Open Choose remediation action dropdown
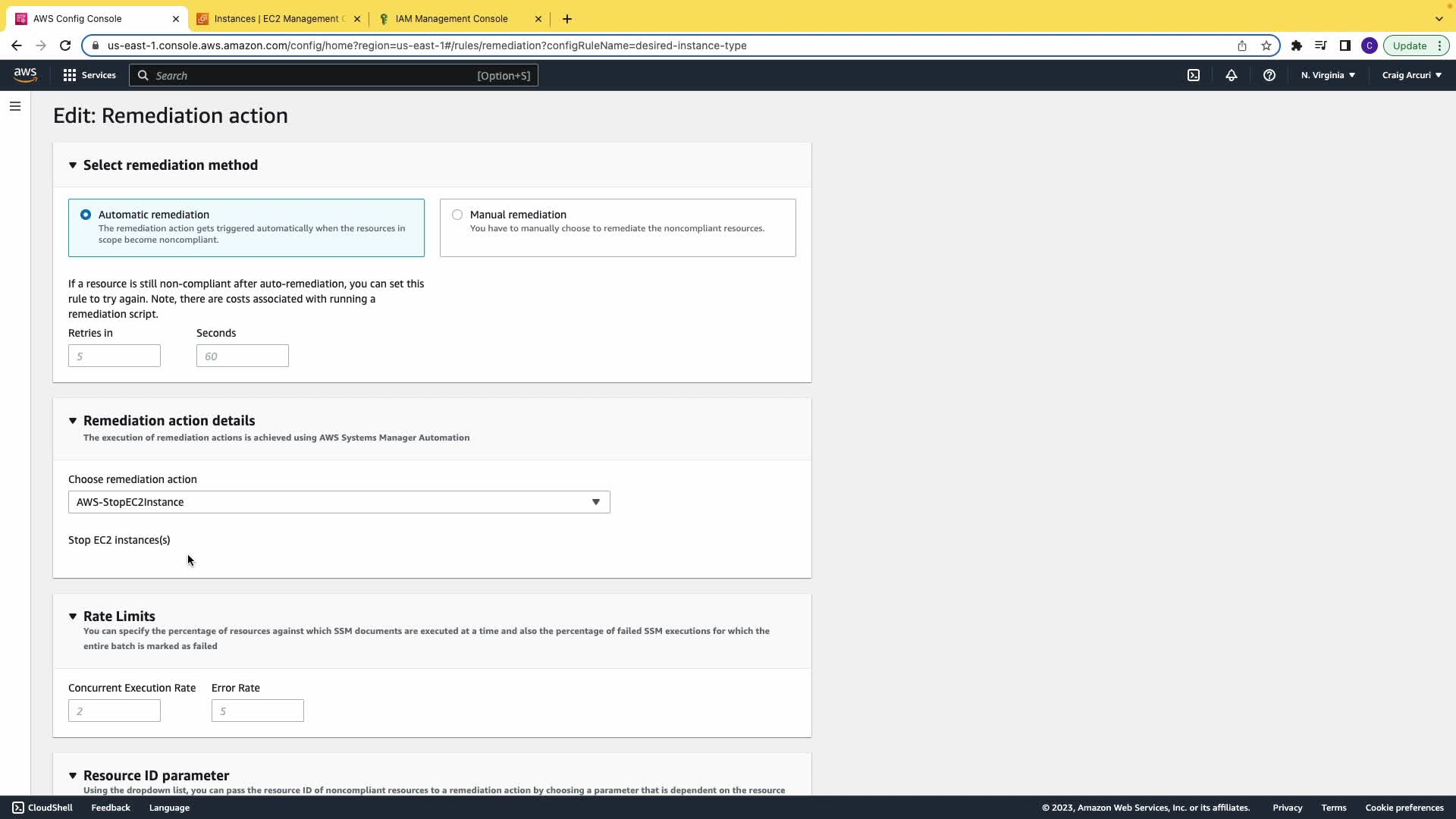The width and height of the screenshot is (1456, 819). pyautogui.click(x=339, y=502)
